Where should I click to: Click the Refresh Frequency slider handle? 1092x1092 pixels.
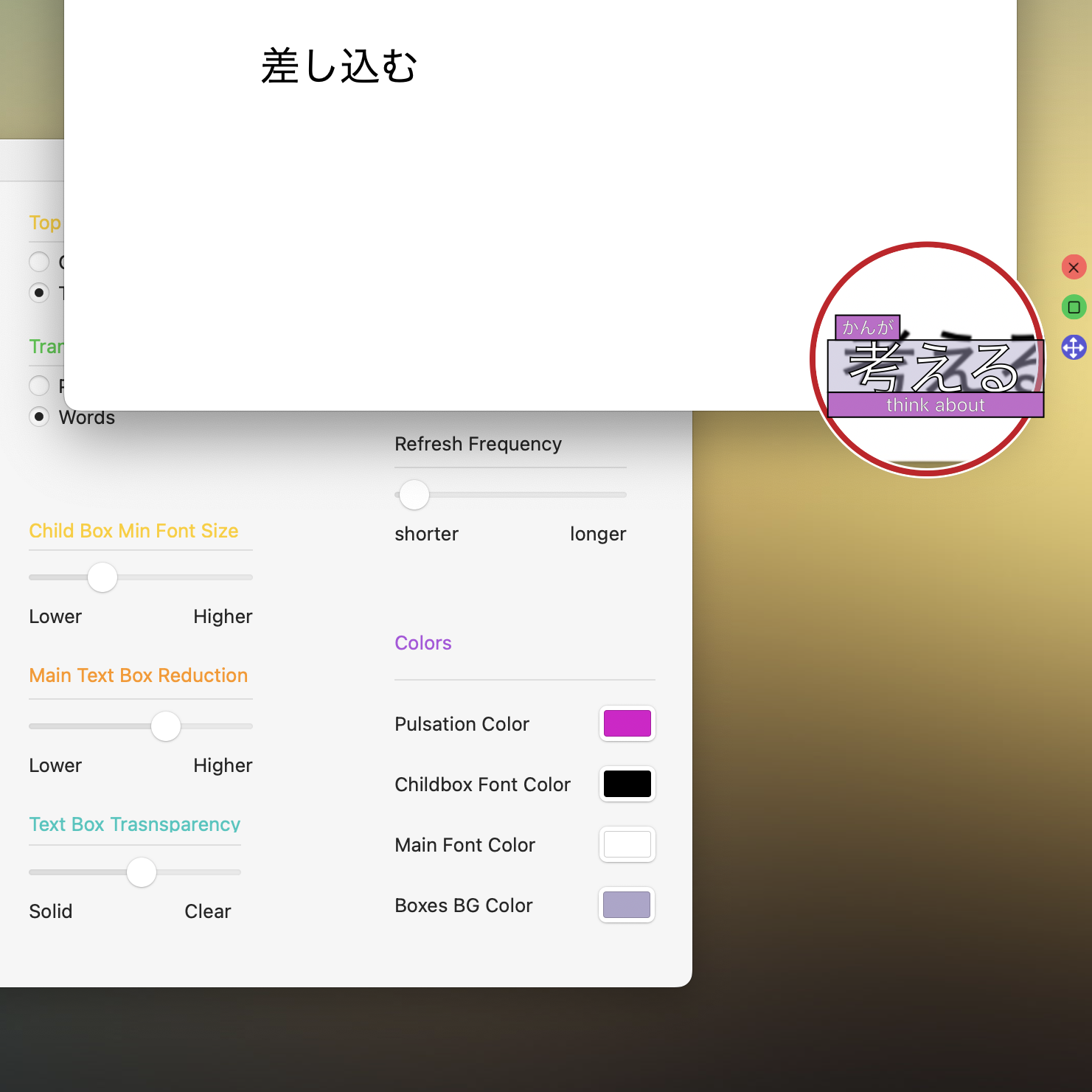[x=414, y=495]
